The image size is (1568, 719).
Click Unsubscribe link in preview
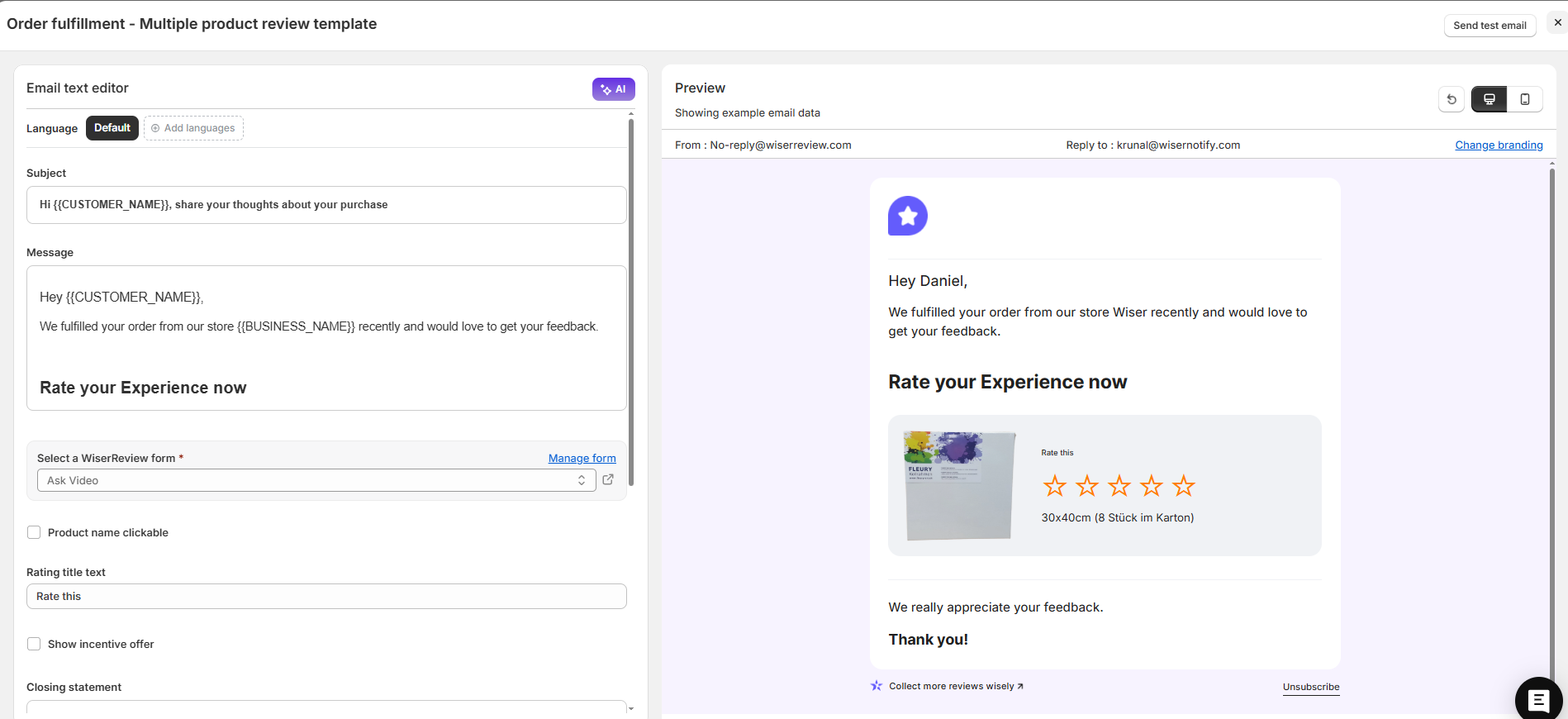(1311, 687)
